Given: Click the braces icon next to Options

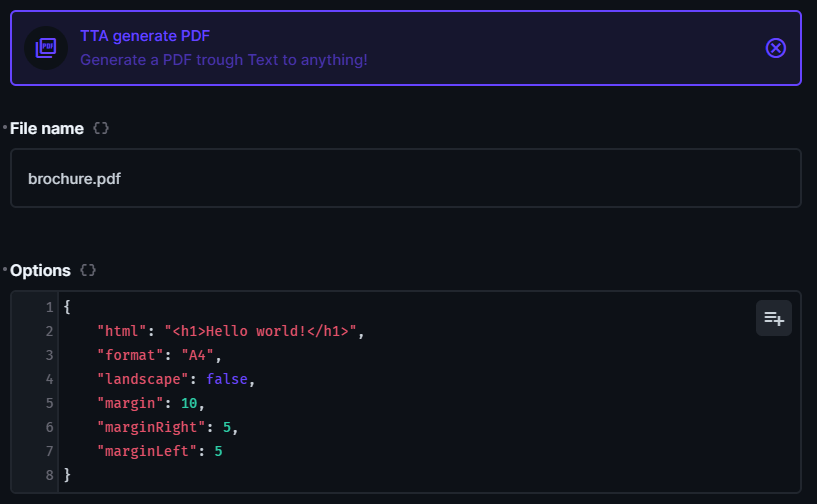Looking at the screenshot, I should coord(88,270).
